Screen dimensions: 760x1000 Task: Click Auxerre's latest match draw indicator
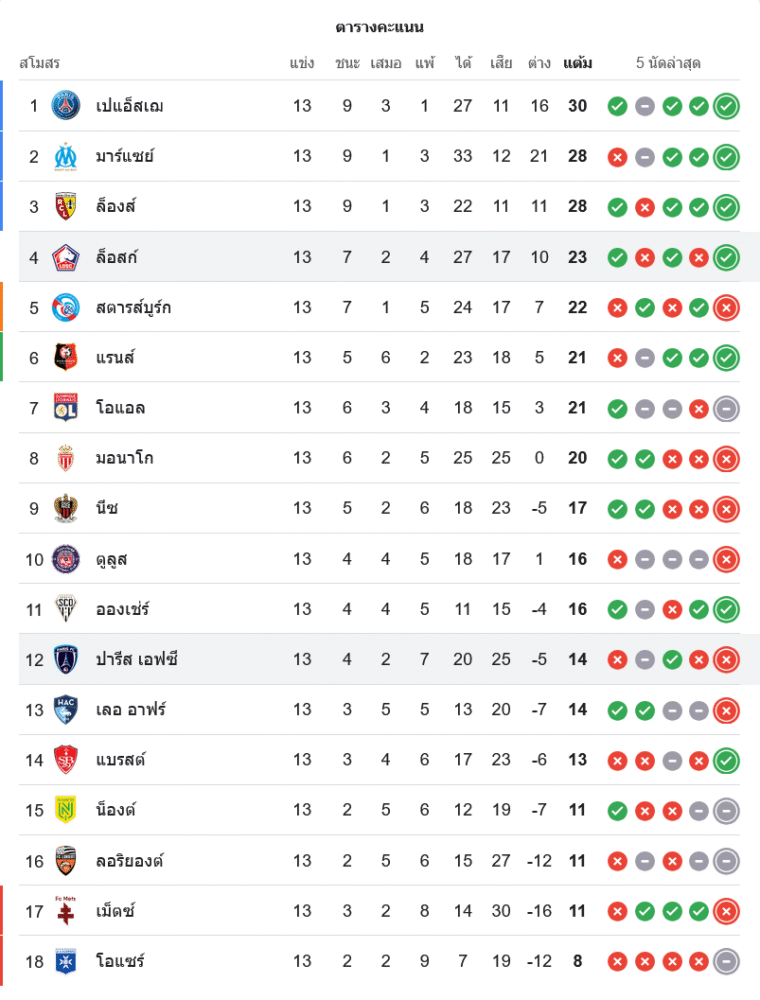pos(727,961)
